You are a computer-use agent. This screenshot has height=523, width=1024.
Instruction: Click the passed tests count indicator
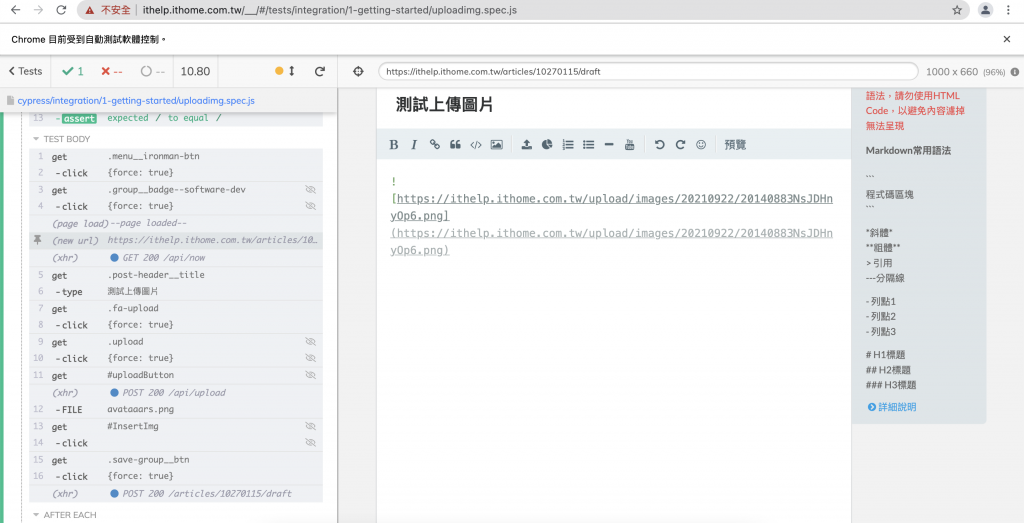click(72, 72)
